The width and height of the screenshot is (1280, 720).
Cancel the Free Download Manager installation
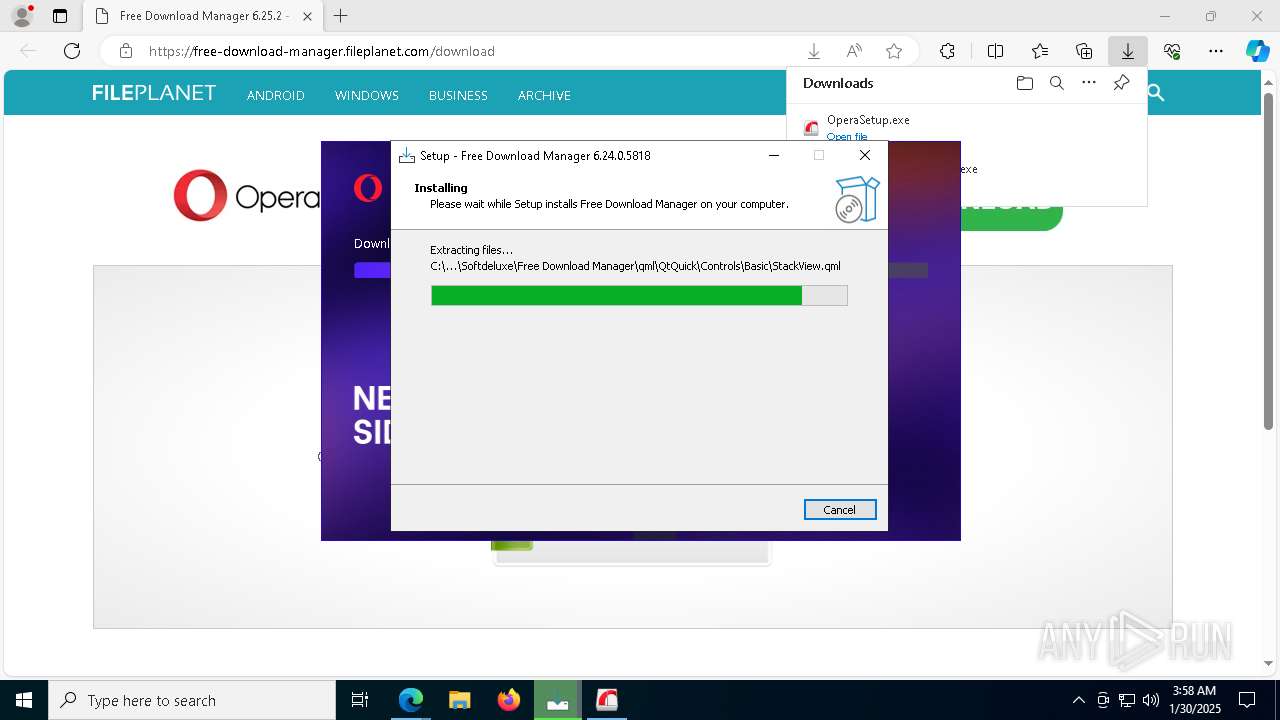[x=840, y=510]
